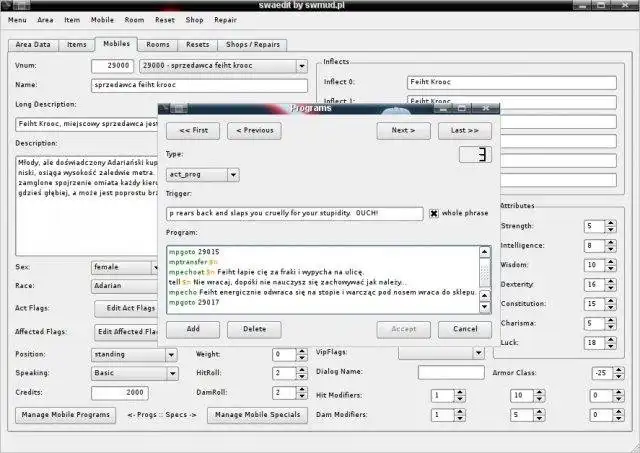Click Manage Mobile Specials button

click(258, 414)
